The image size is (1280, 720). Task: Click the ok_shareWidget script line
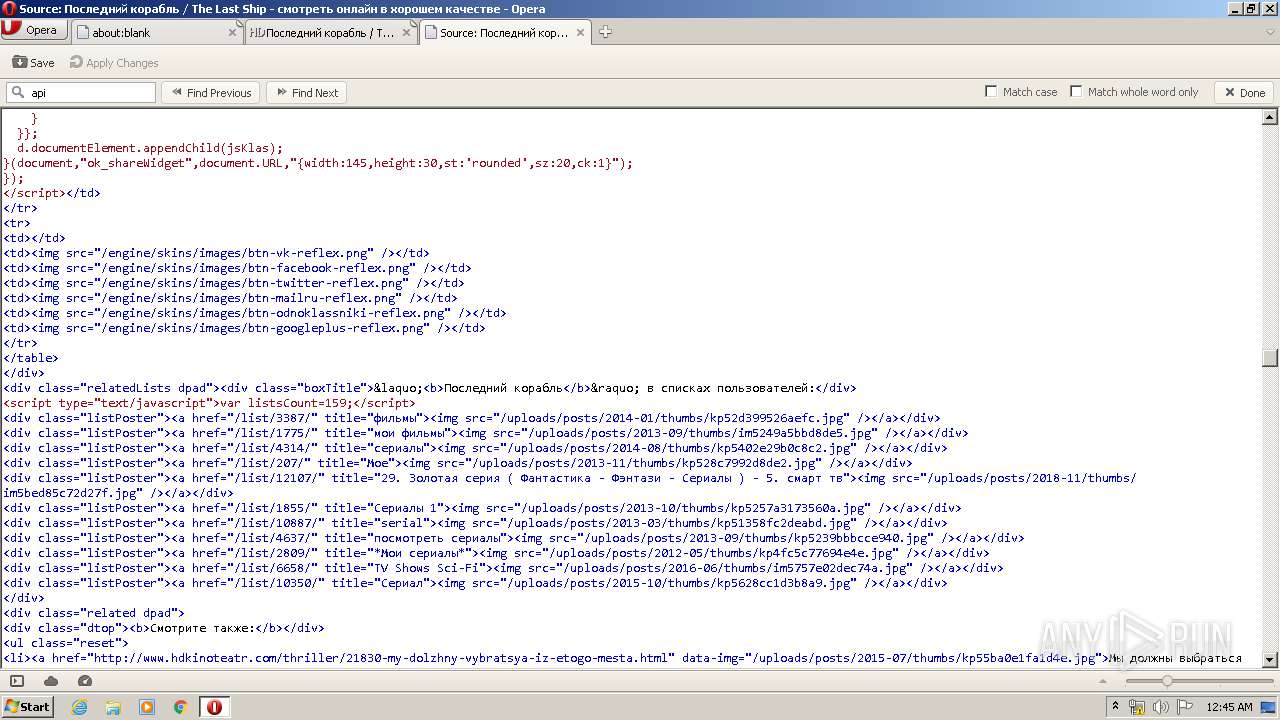(318, 163)
